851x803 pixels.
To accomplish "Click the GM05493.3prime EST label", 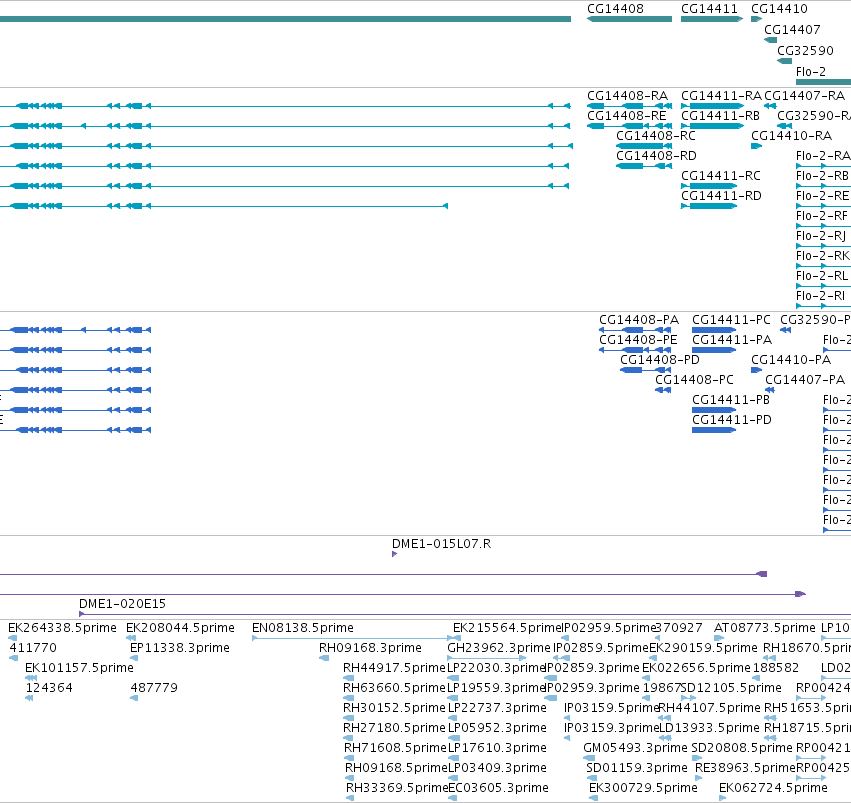I will (636, 748).
